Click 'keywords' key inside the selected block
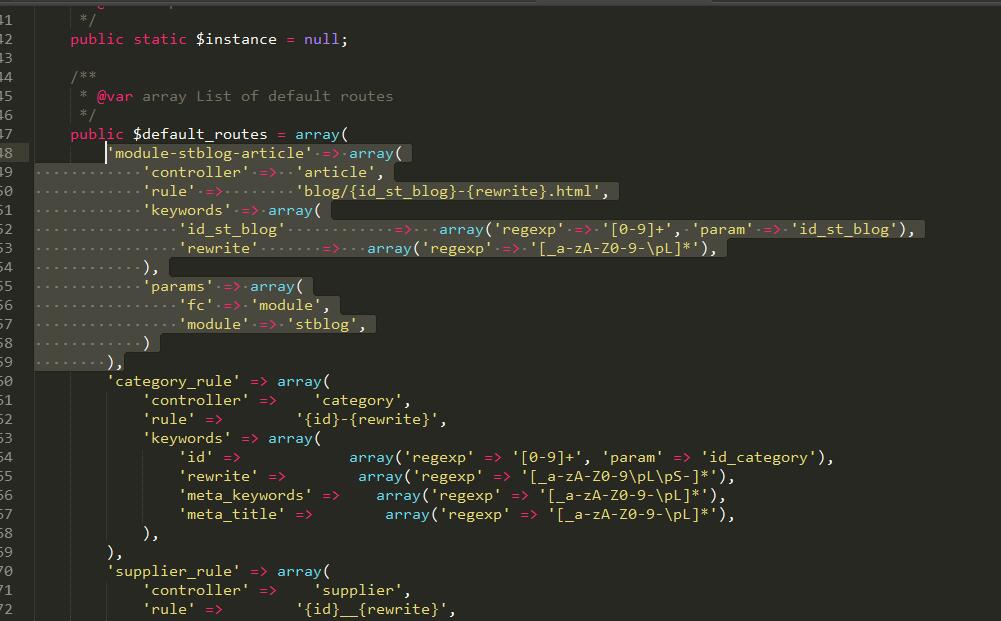 (187, 211)
